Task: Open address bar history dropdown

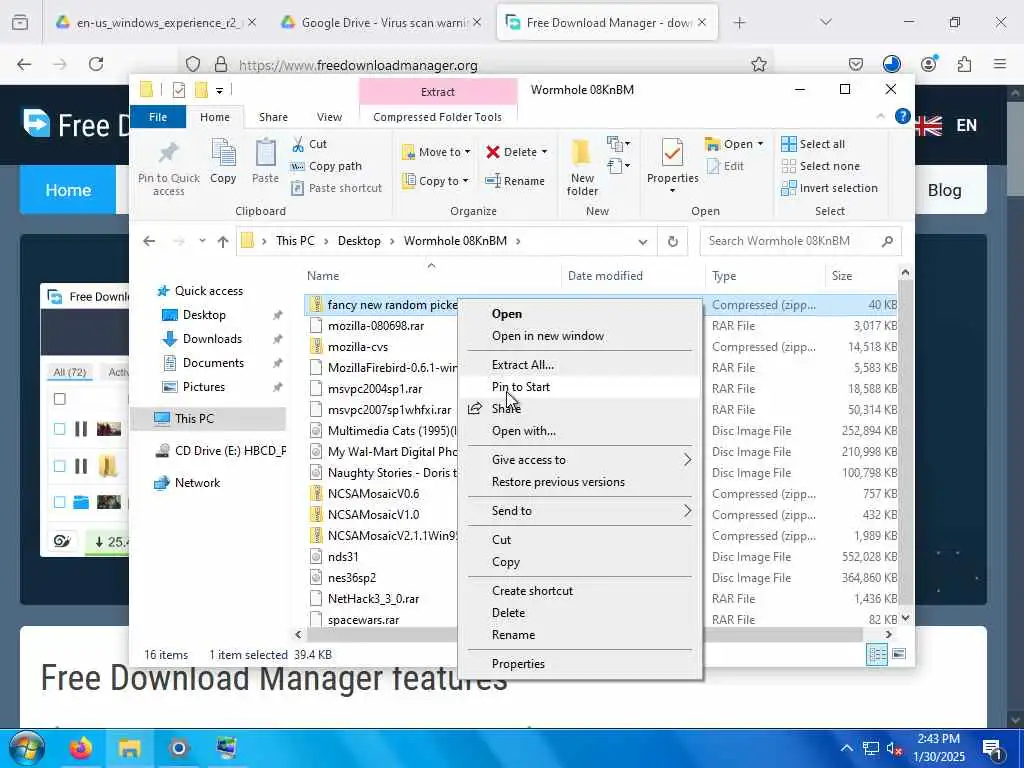Action: 643,242
